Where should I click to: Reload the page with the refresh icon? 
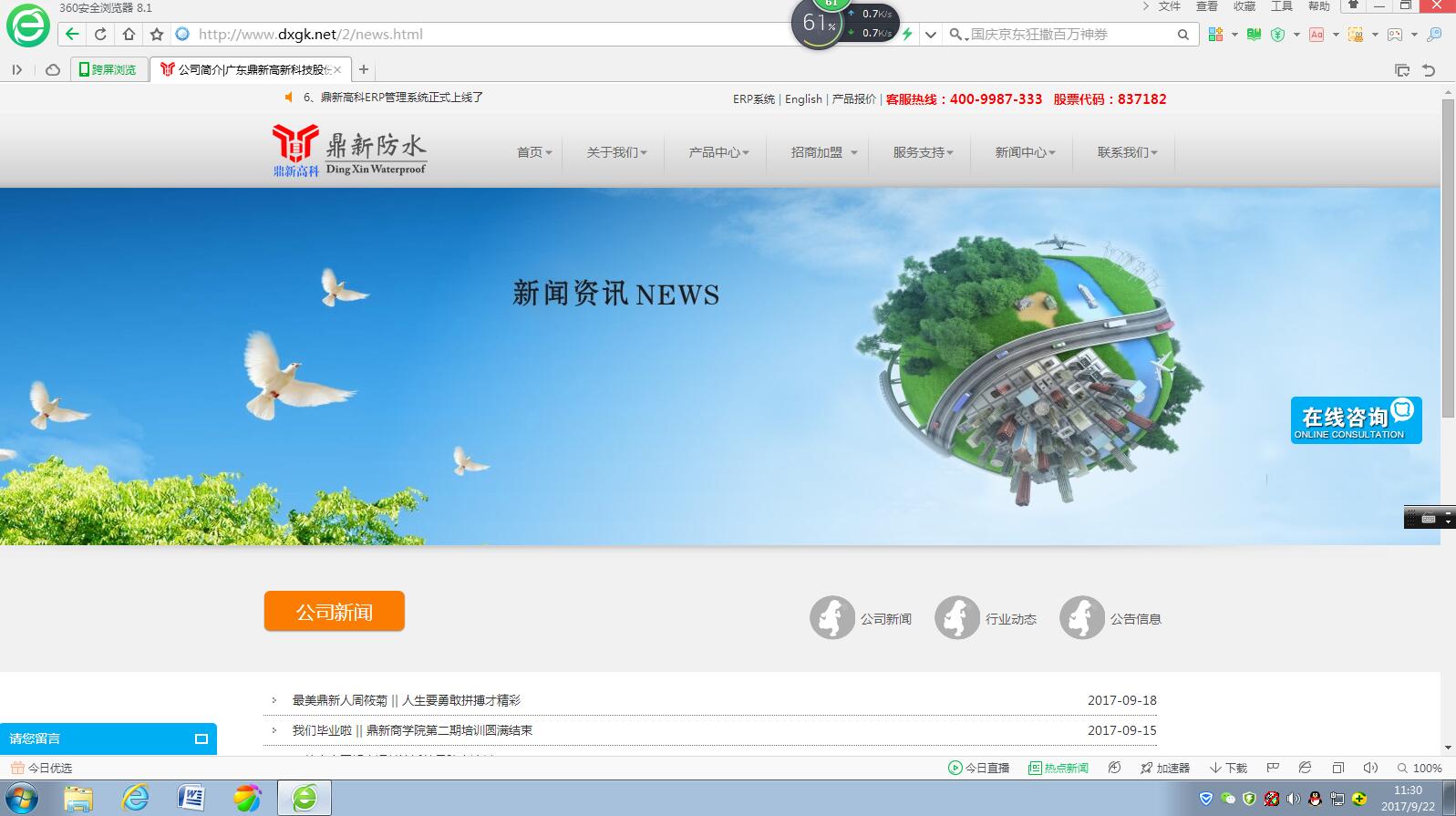tap(100, 35)
